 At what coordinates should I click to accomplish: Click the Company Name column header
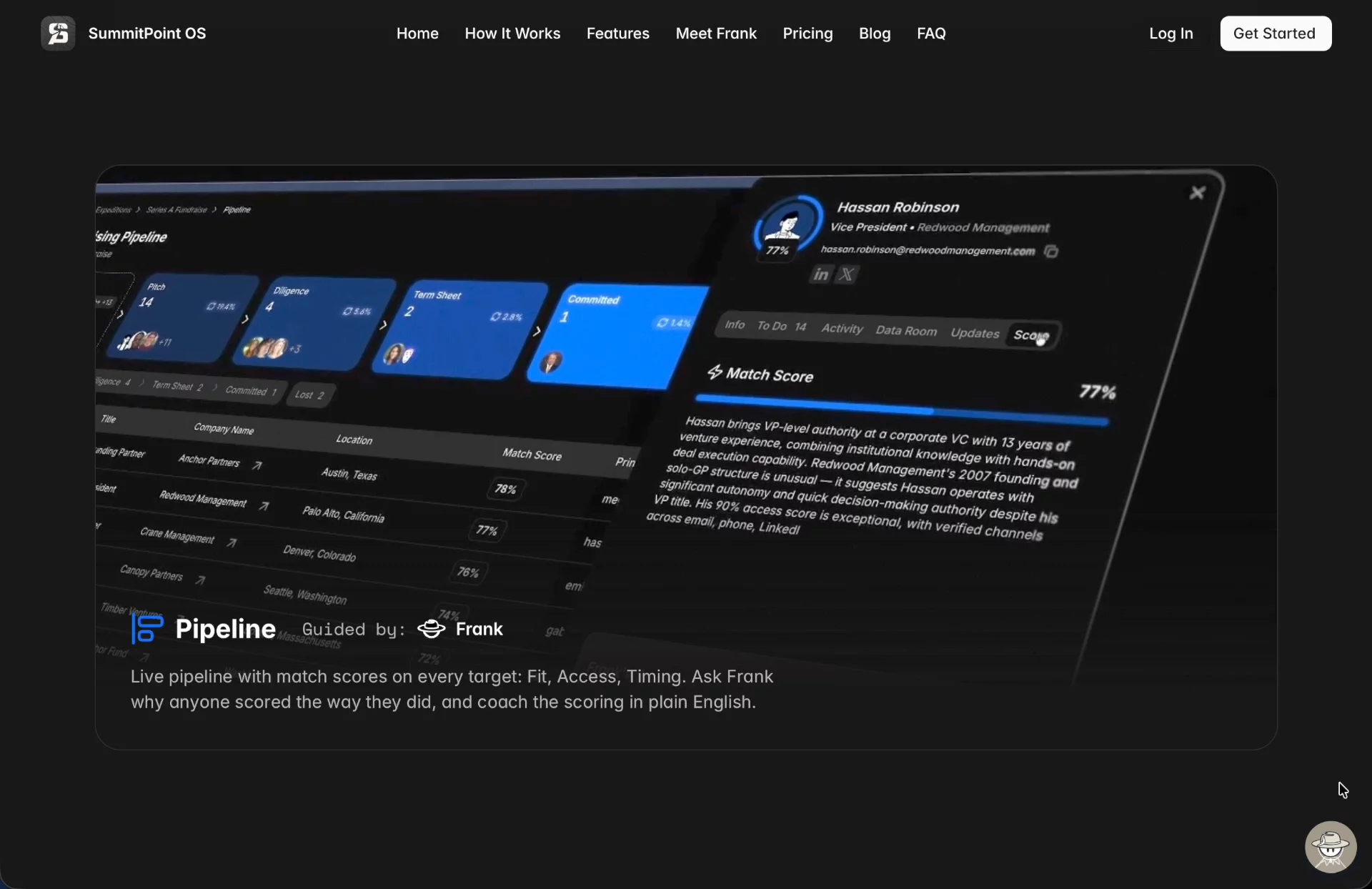[224, 429]
